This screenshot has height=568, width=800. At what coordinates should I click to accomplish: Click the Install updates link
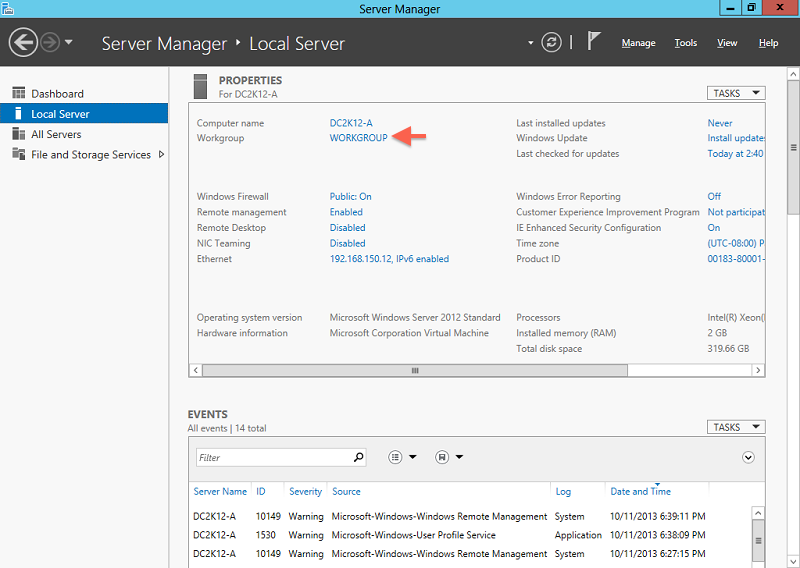click(x=736, y=138)
